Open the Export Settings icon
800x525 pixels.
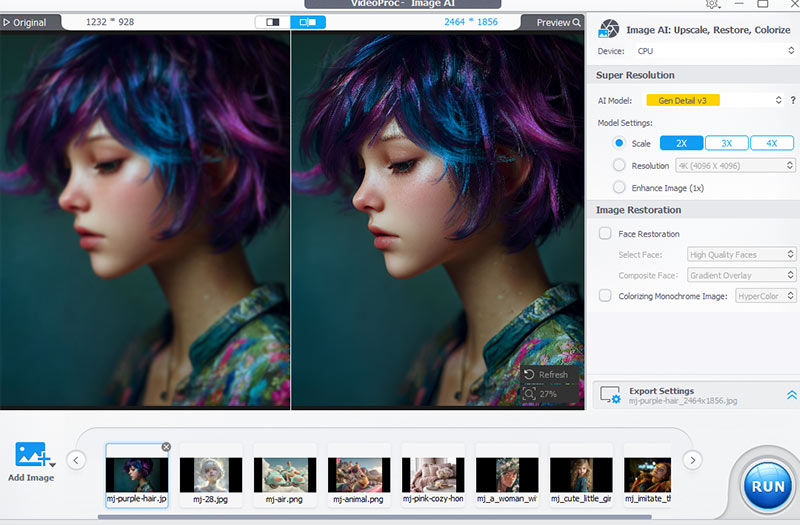(609, 396)
